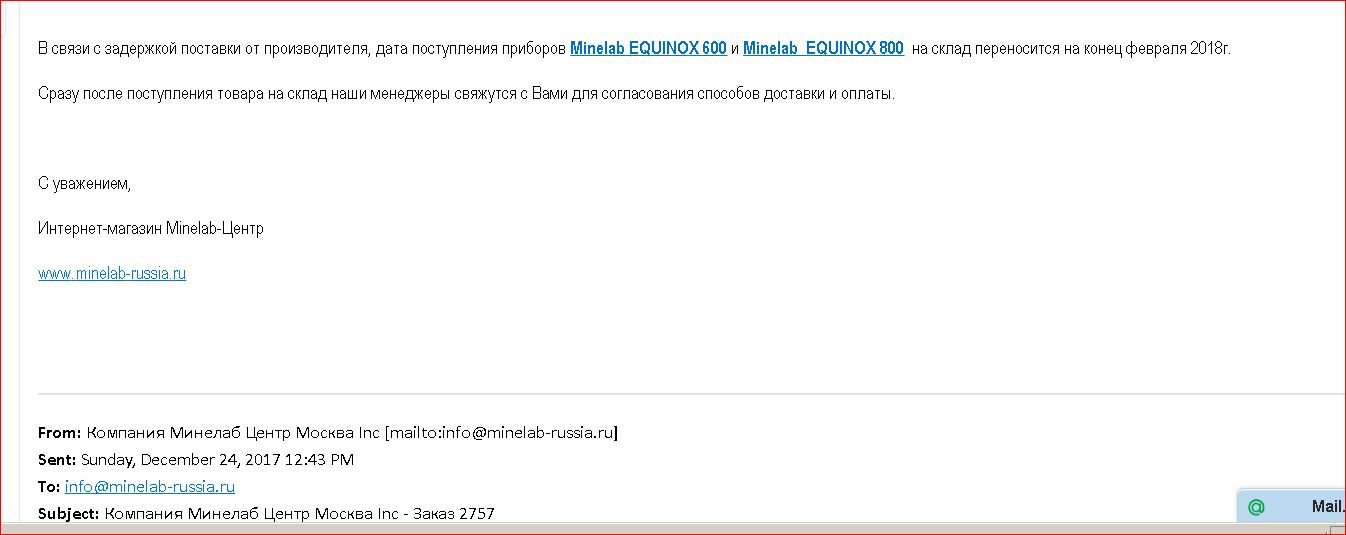This screenshot has height=535, width=1346.
Task: Click the С уважением closing line
Action: click(85, 184)
